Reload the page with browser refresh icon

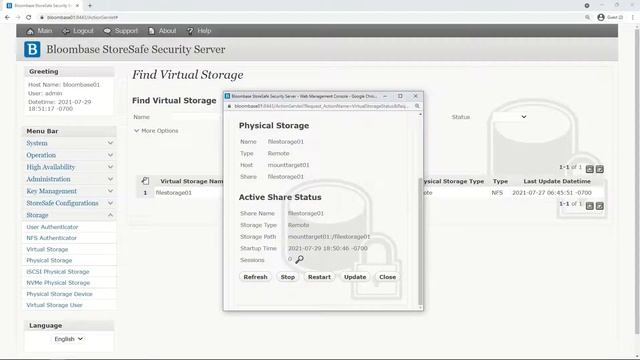(x=29, y=18)
